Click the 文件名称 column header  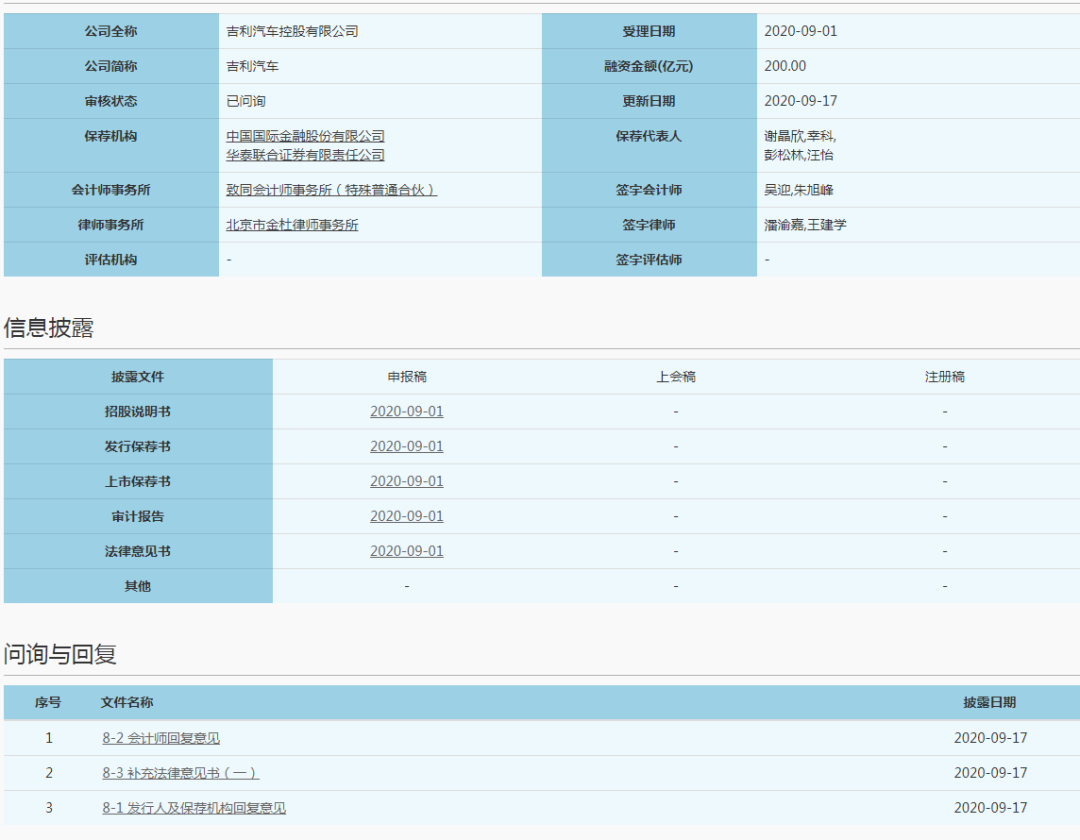tap(127, 703)
